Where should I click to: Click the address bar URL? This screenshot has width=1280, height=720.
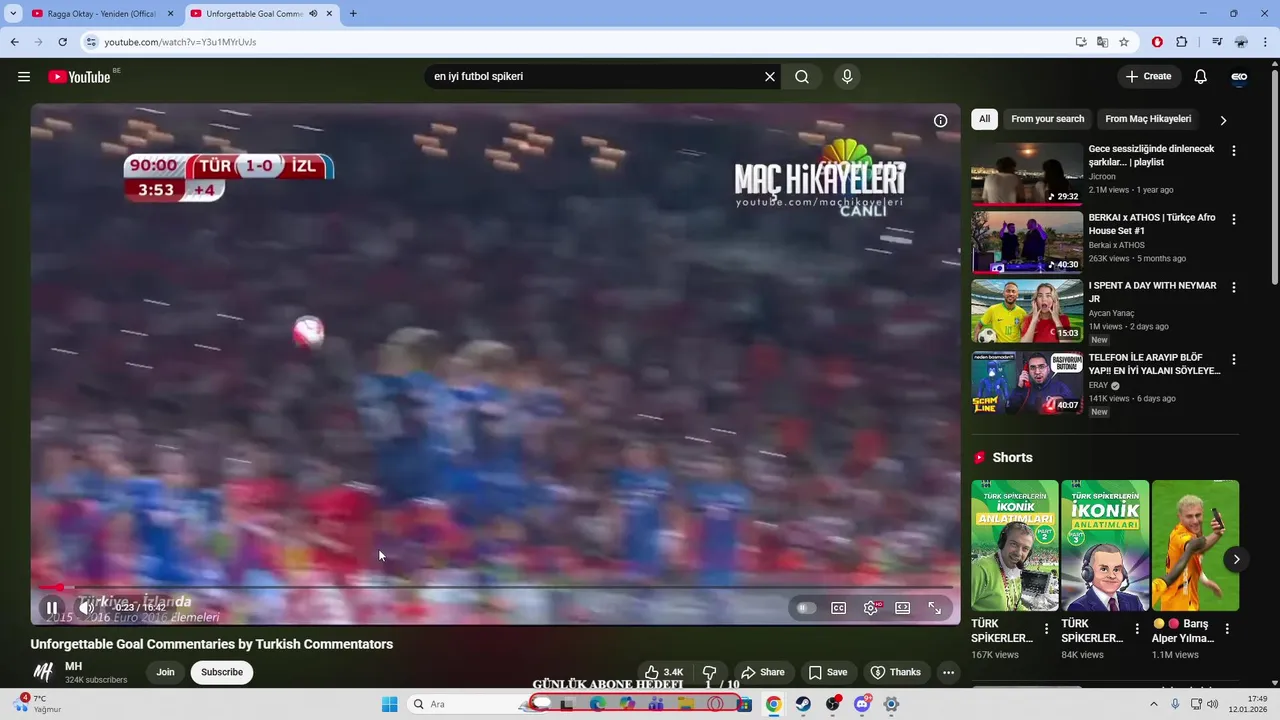coord(180,42)
